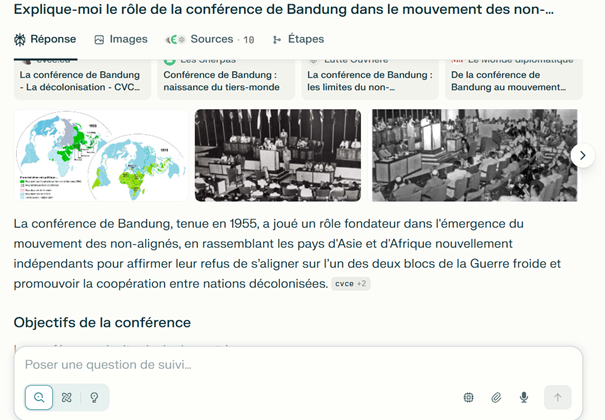Attach a file with paperclip icon
Image resolution: width=605 pixels, height=420 pixels.
point(496,397)
